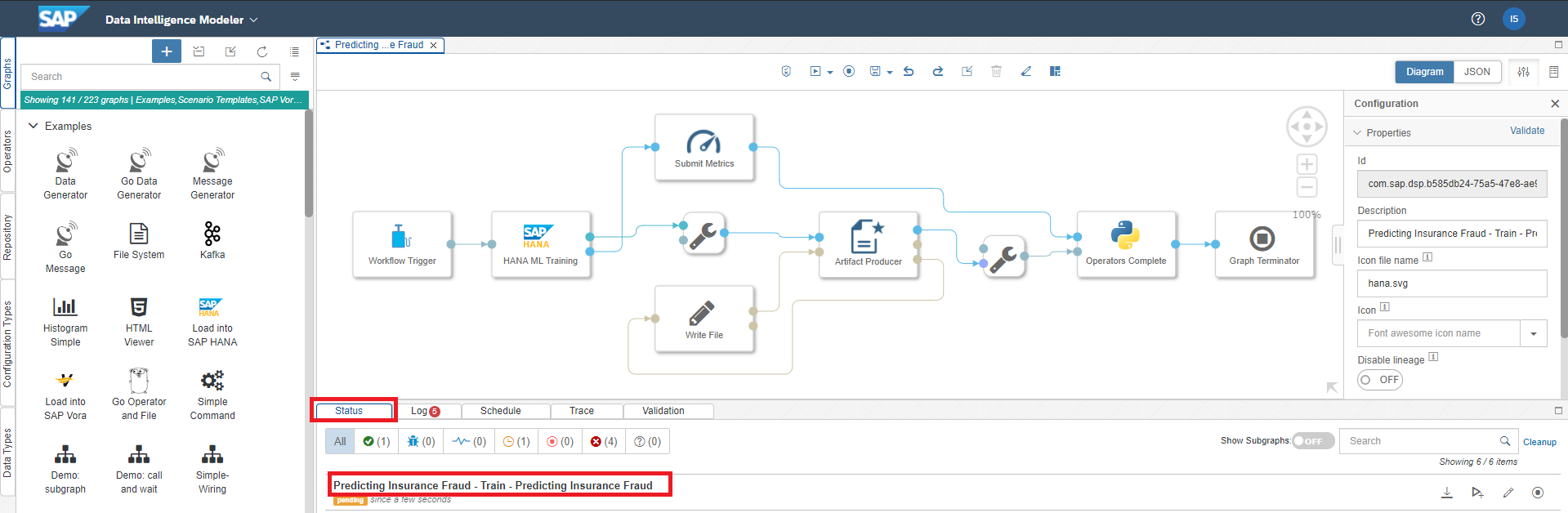Click the auto layout icon in the toolbar
Viewport: 1568px width, 513px height.
coord(1055,72)
